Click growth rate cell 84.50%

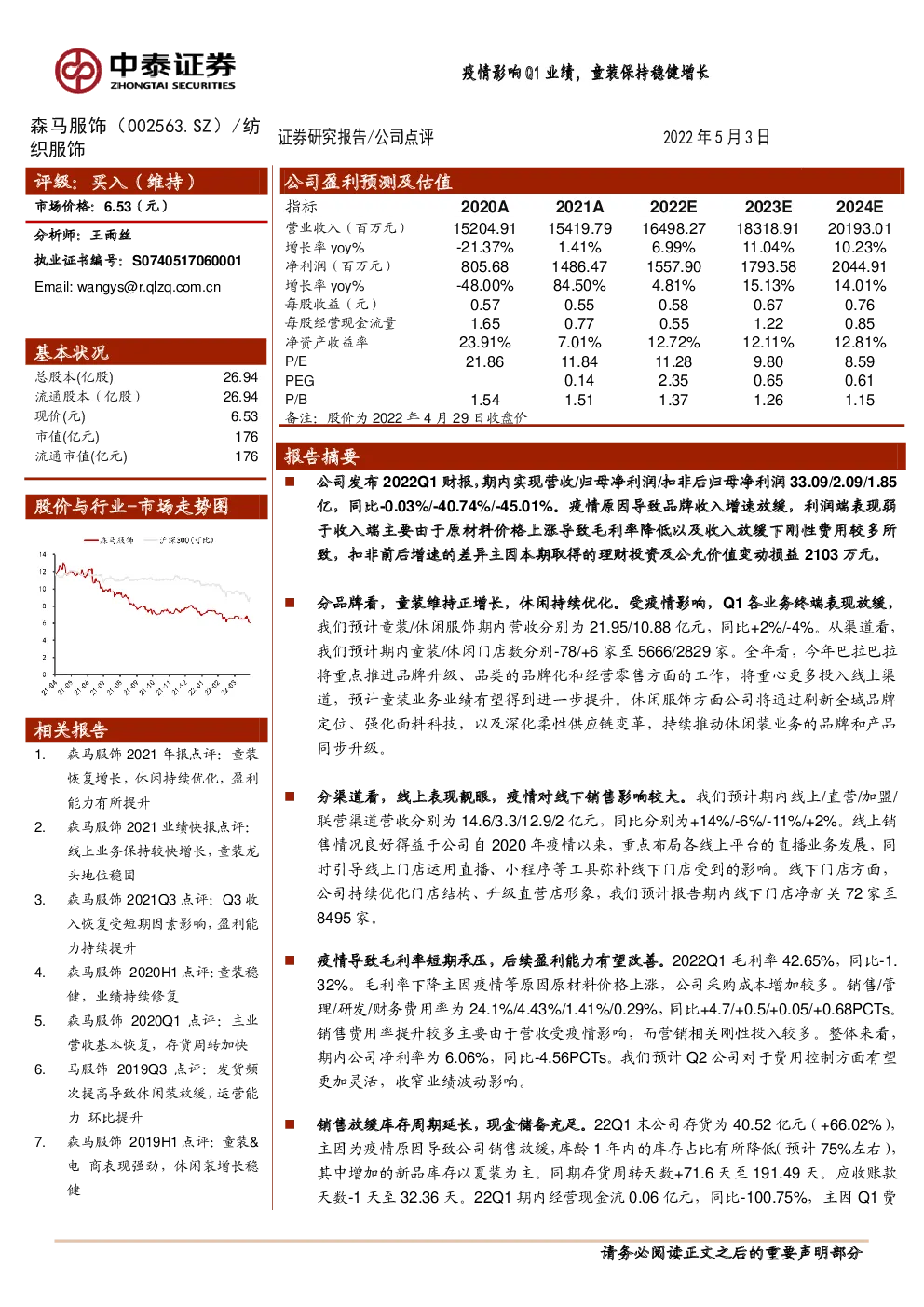click(x=579, y=286)
